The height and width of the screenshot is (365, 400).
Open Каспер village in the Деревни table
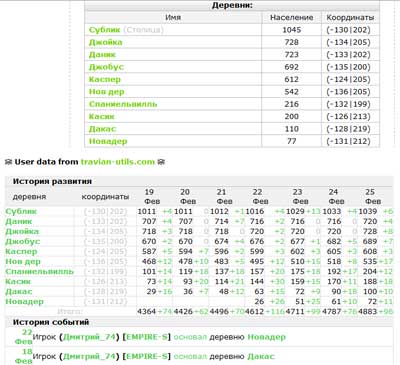(105, 79)
